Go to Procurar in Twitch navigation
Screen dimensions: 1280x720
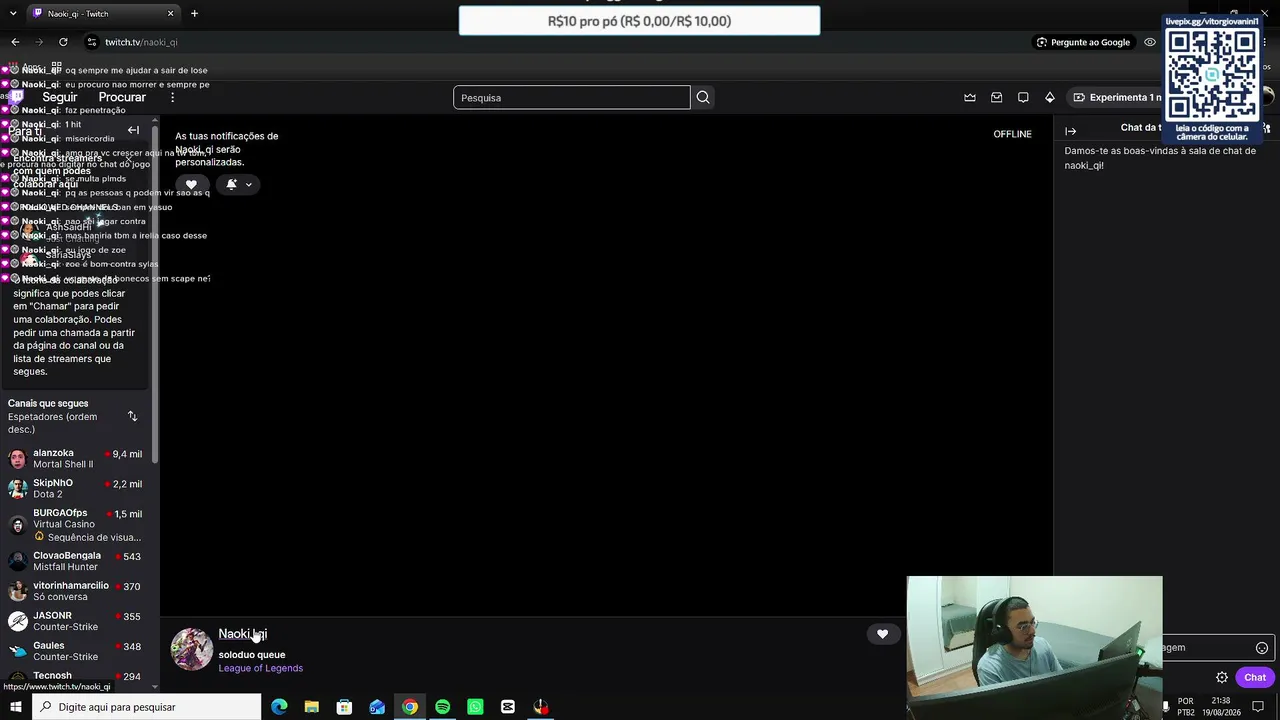coord(122,97)
